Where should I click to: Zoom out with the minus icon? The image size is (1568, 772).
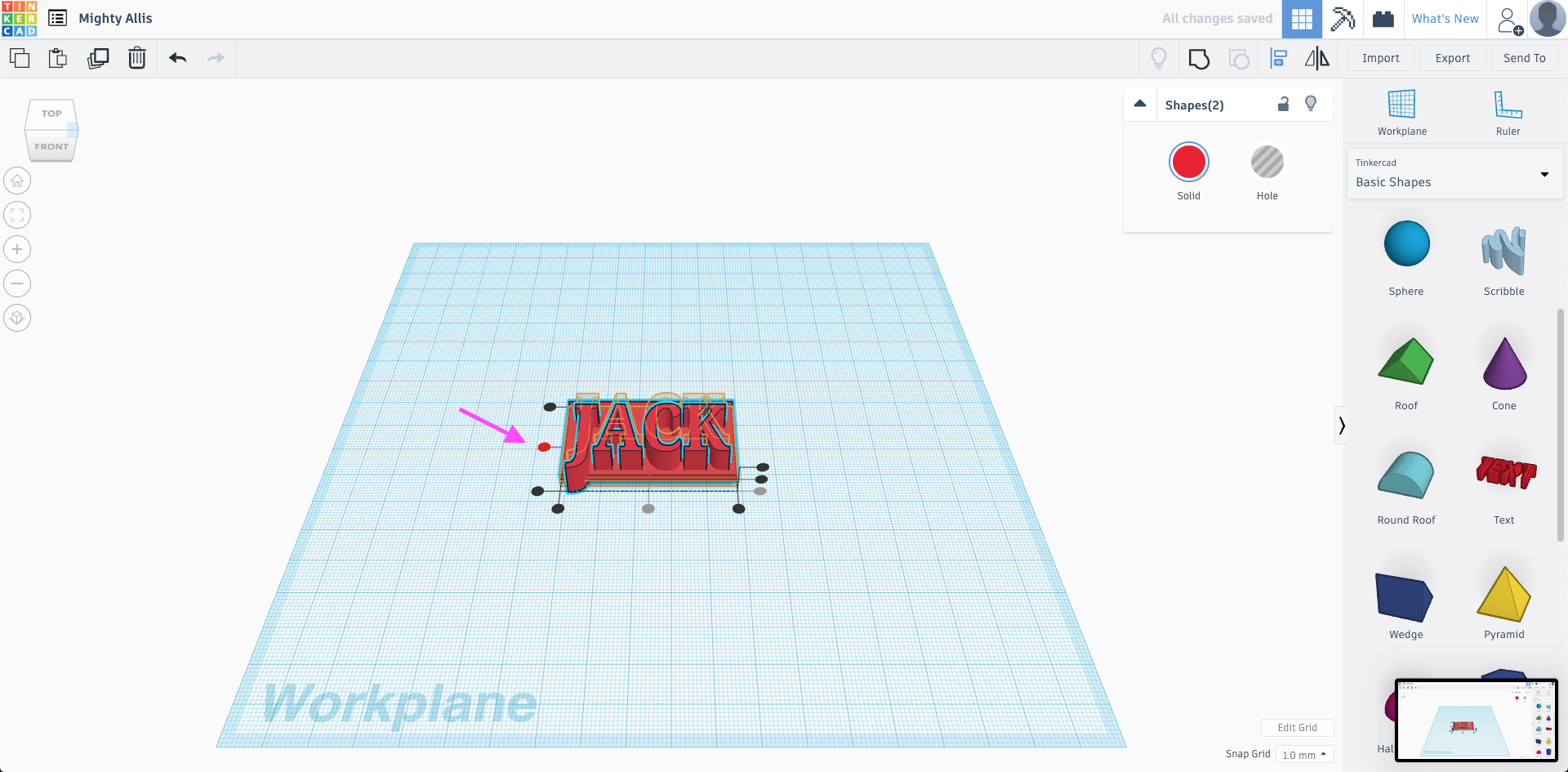click(17, 283)
